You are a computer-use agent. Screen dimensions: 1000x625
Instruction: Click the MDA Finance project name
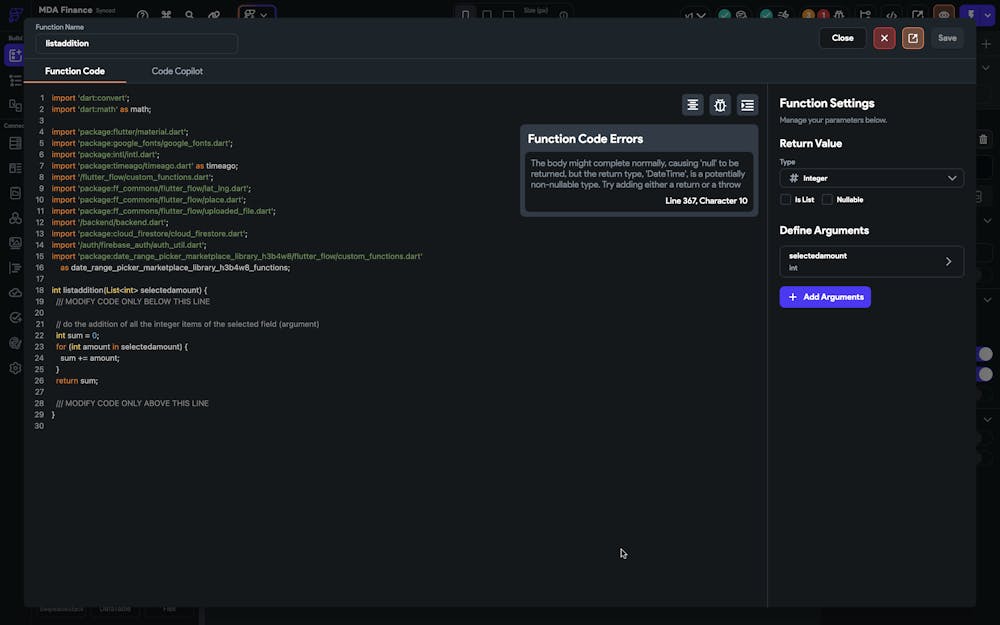[x=65, y=10]
